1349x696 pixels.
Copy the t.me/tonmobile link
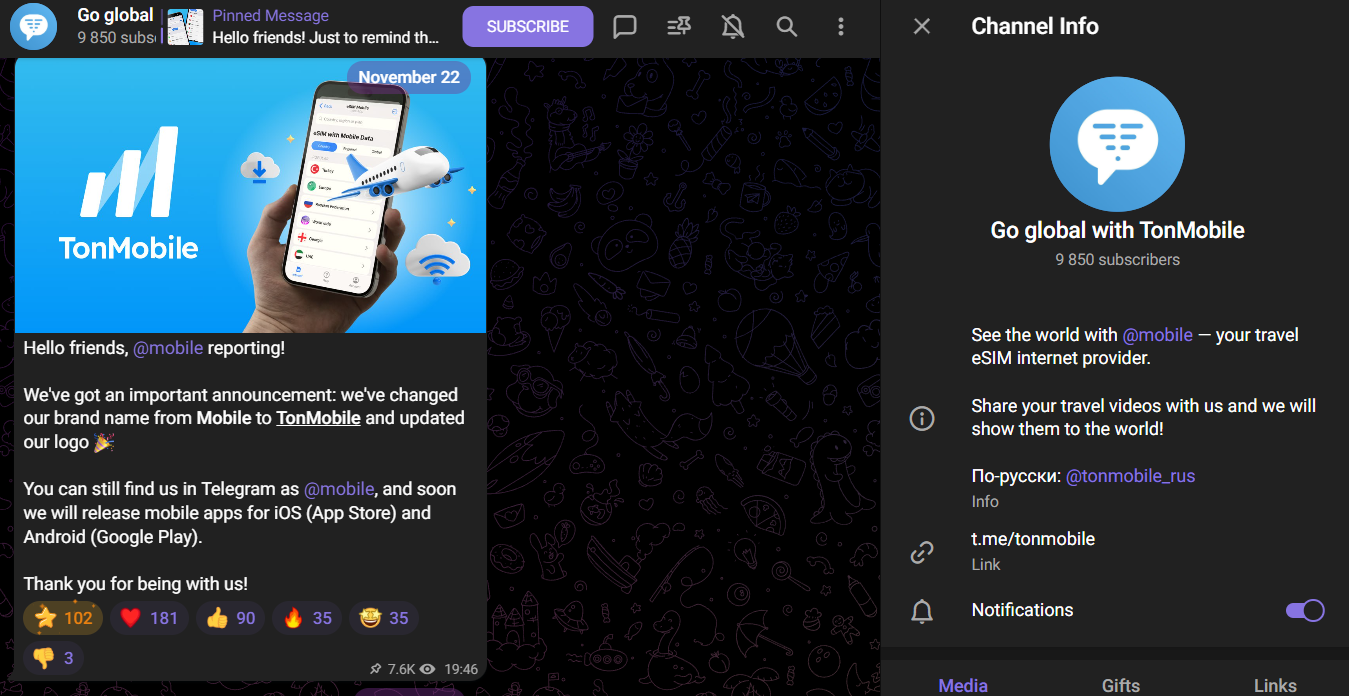click(x=1033, y=539)
